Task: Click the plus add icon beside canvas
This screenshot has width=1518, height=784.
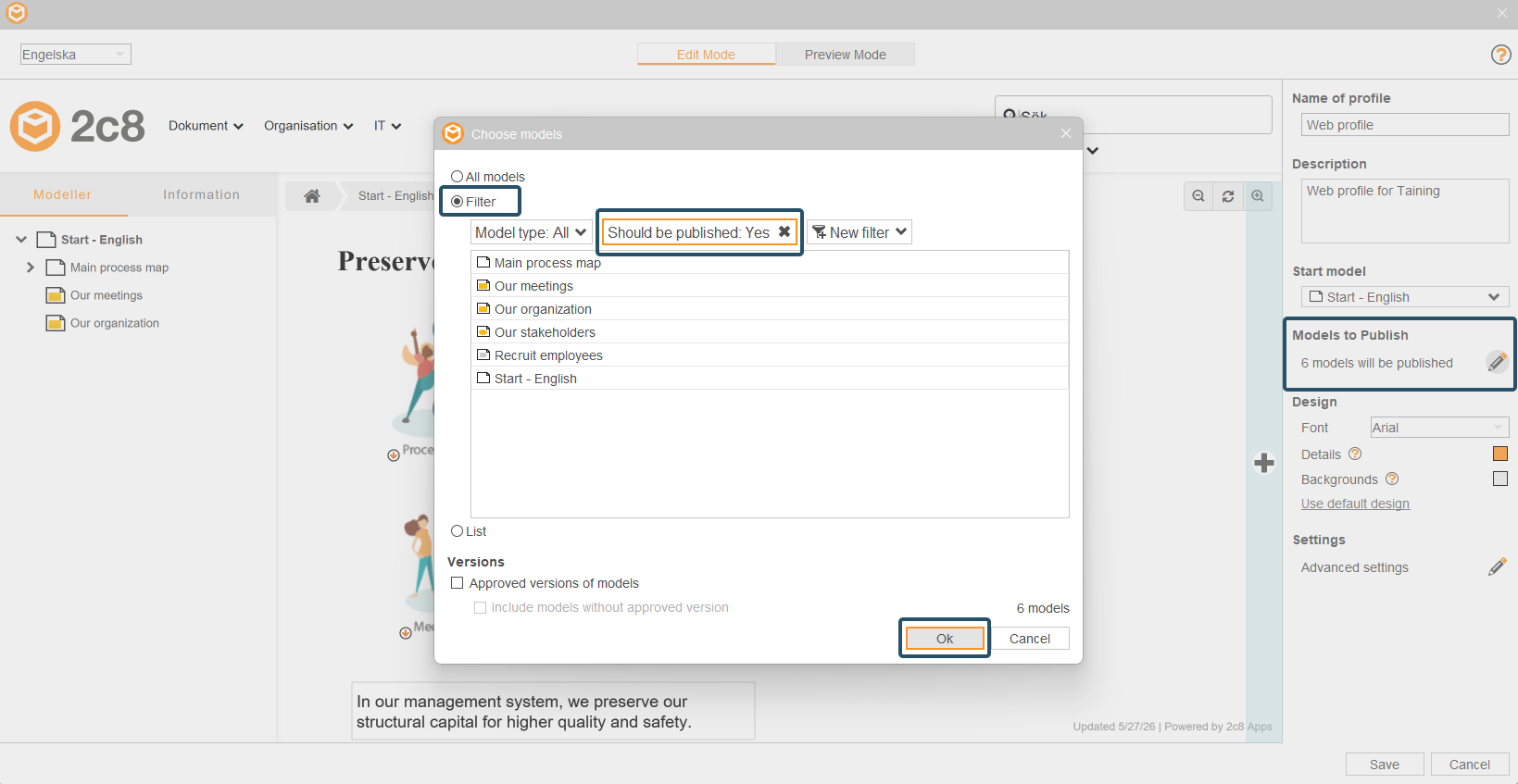Action: pos(1264,463)
